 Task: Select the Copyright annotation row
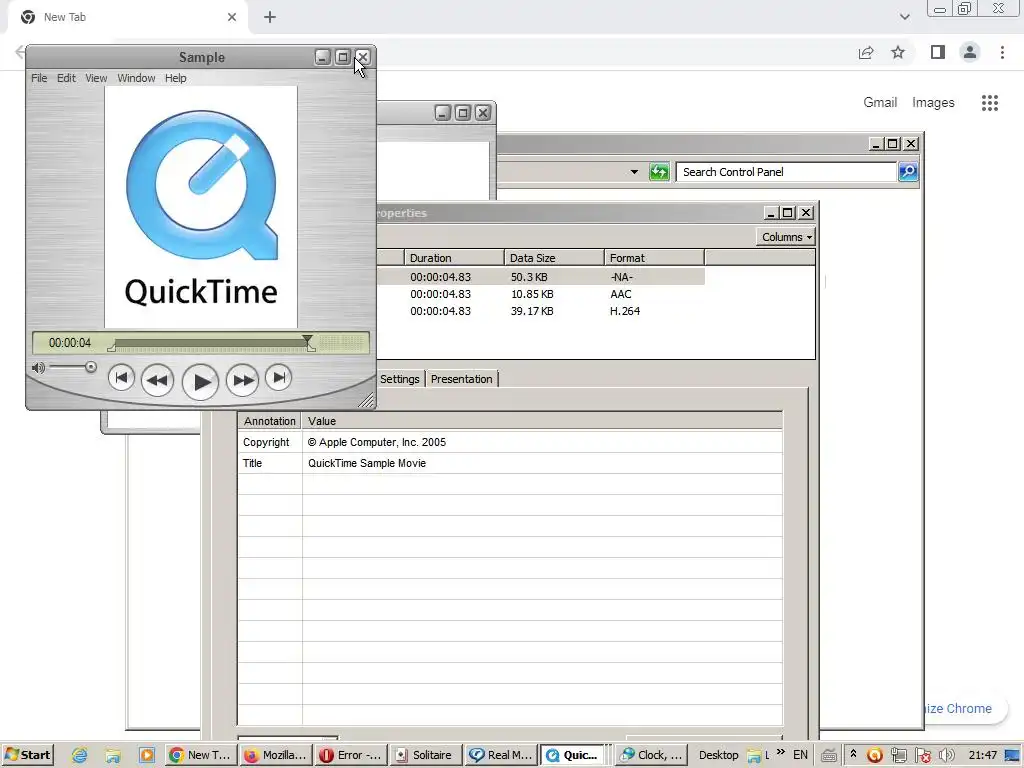click(x=510, y=442)
